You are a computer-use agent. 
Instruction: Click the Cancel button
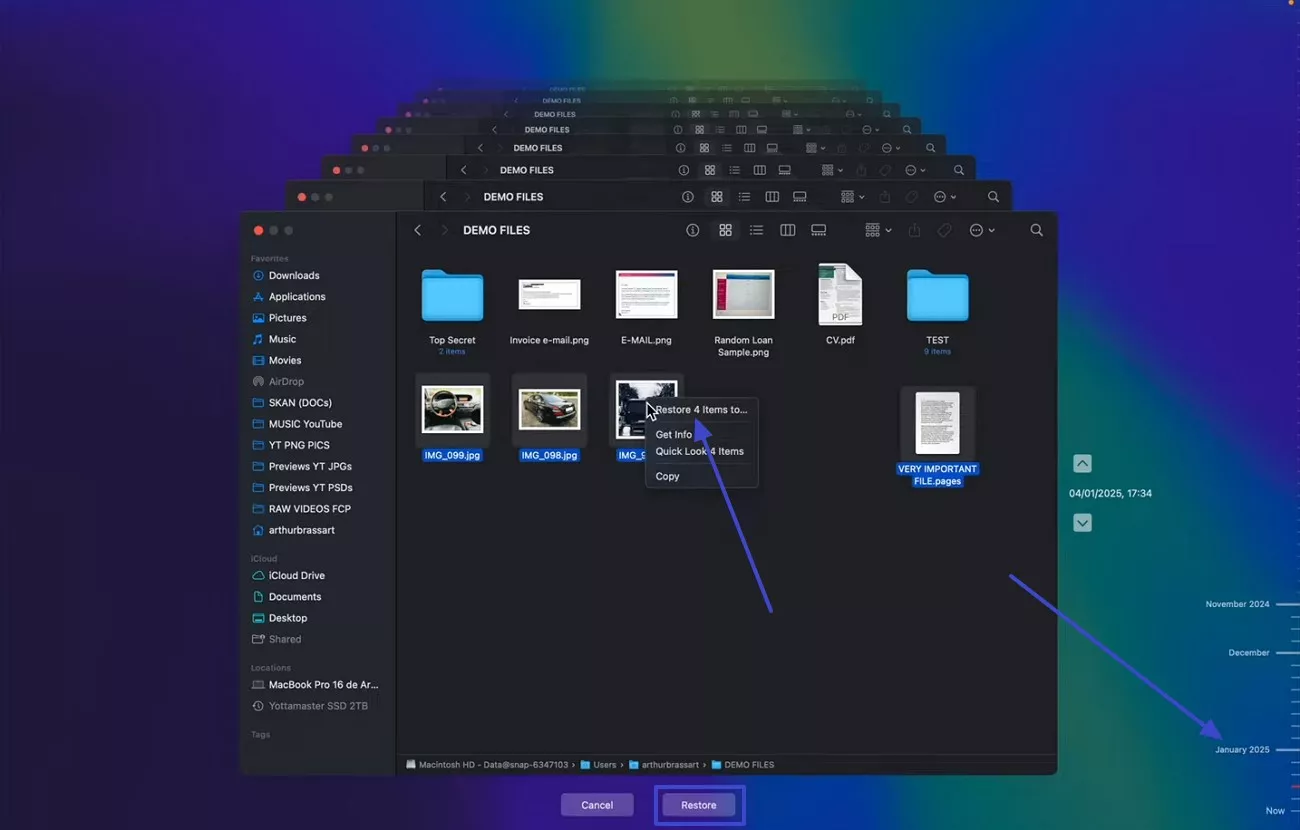click(x=597, y=805)
